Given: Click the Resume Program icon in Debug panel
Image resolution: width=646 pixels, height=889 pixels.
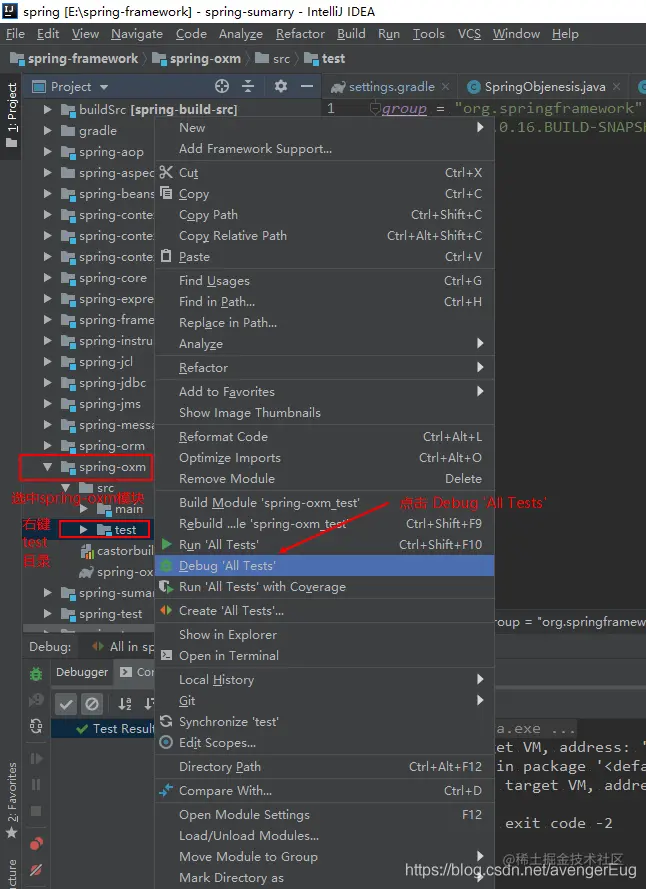Looking at the screenshot, I should (x=36, y=759).
